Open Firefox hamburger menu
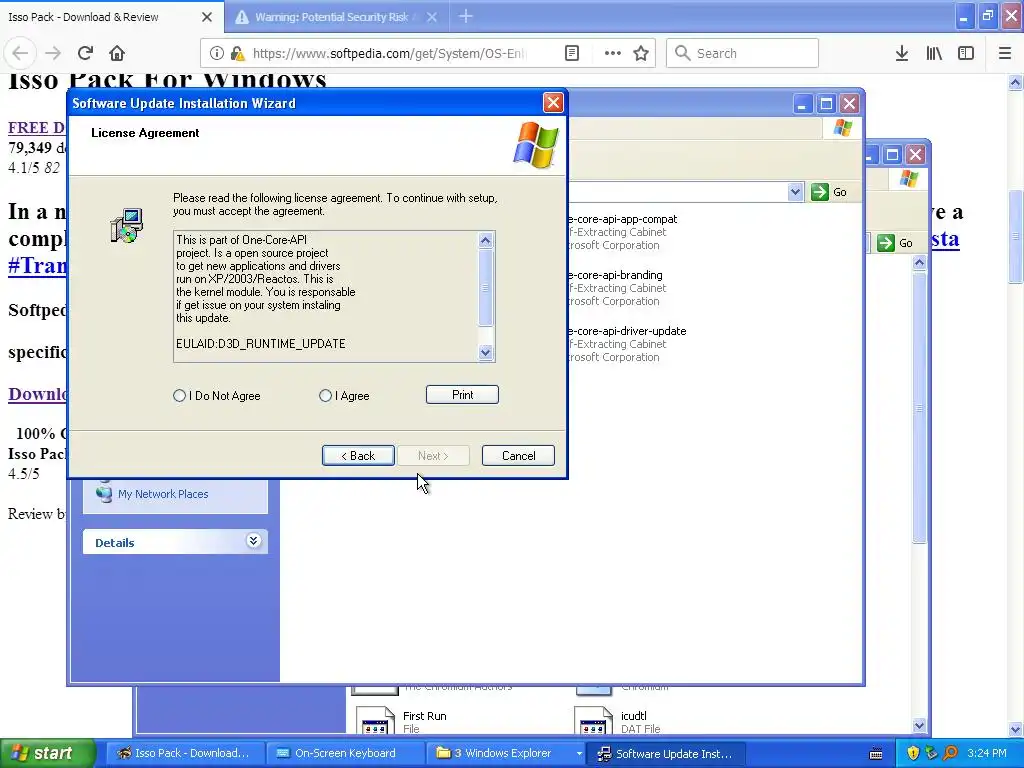The image size is (1024, 768). tap(1005, 53)
